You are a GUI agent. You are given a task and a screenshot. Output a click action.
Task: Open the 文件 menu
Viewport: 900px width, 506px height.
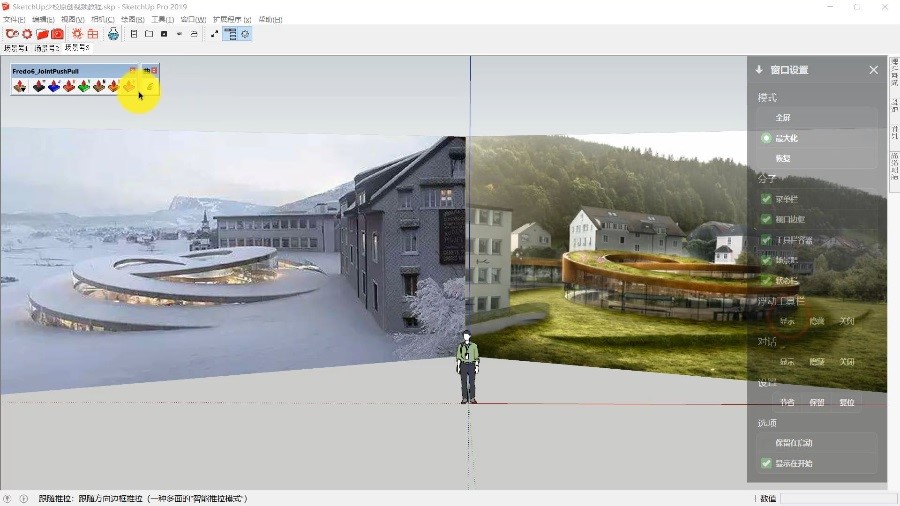tap(14, 19)
